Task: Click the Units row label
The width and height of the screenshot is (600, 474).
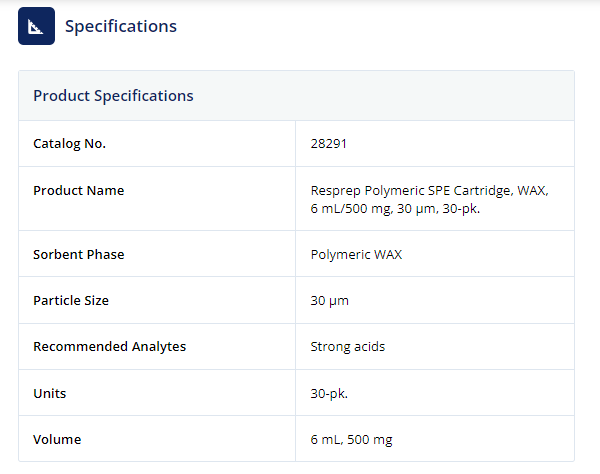Action: point(50,394)
